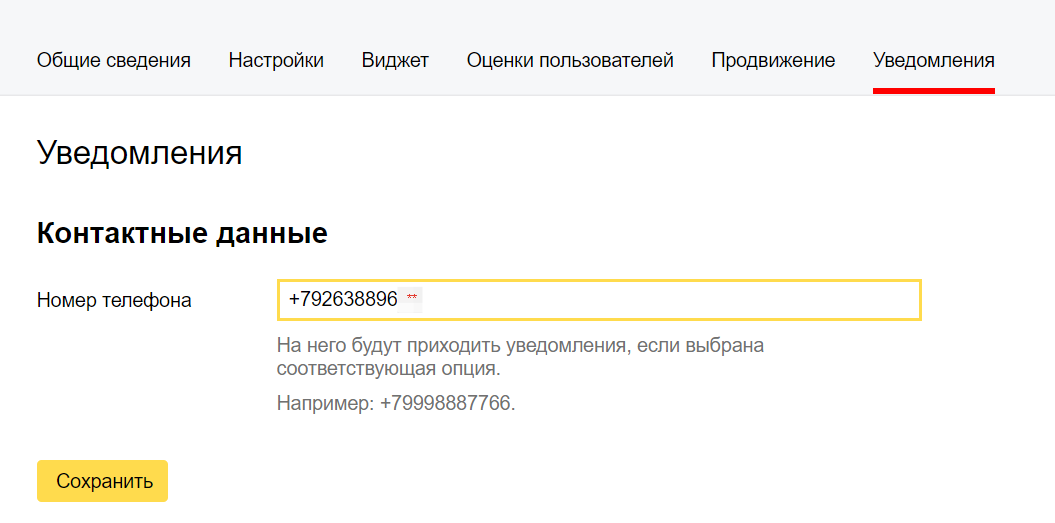Click the Уведомления page heading
1055x523 pixels.
coord(139,153)
